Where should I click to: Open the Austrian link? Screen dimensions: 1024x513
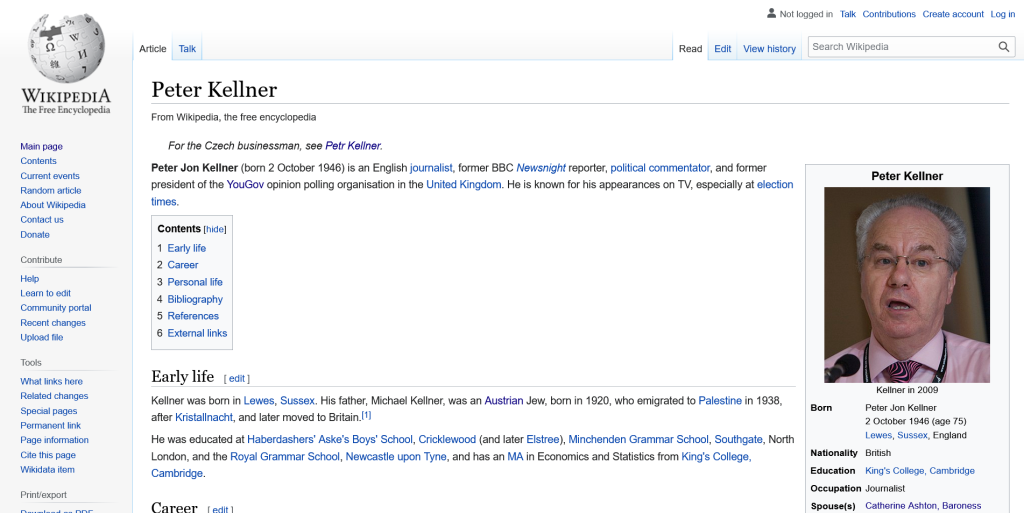[x=504, y=401]
